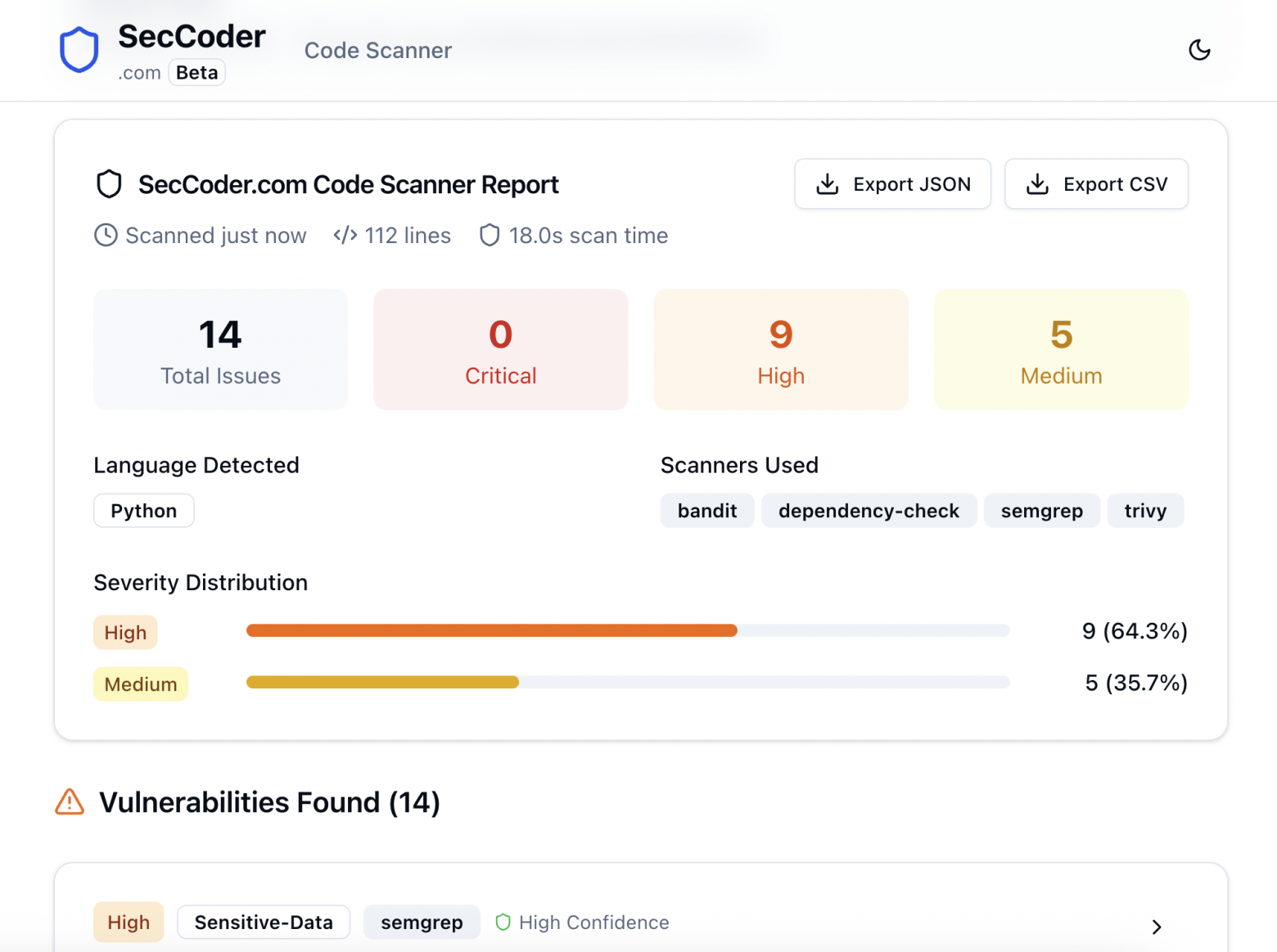Click the SecCoder shield logo

point(79,49)
